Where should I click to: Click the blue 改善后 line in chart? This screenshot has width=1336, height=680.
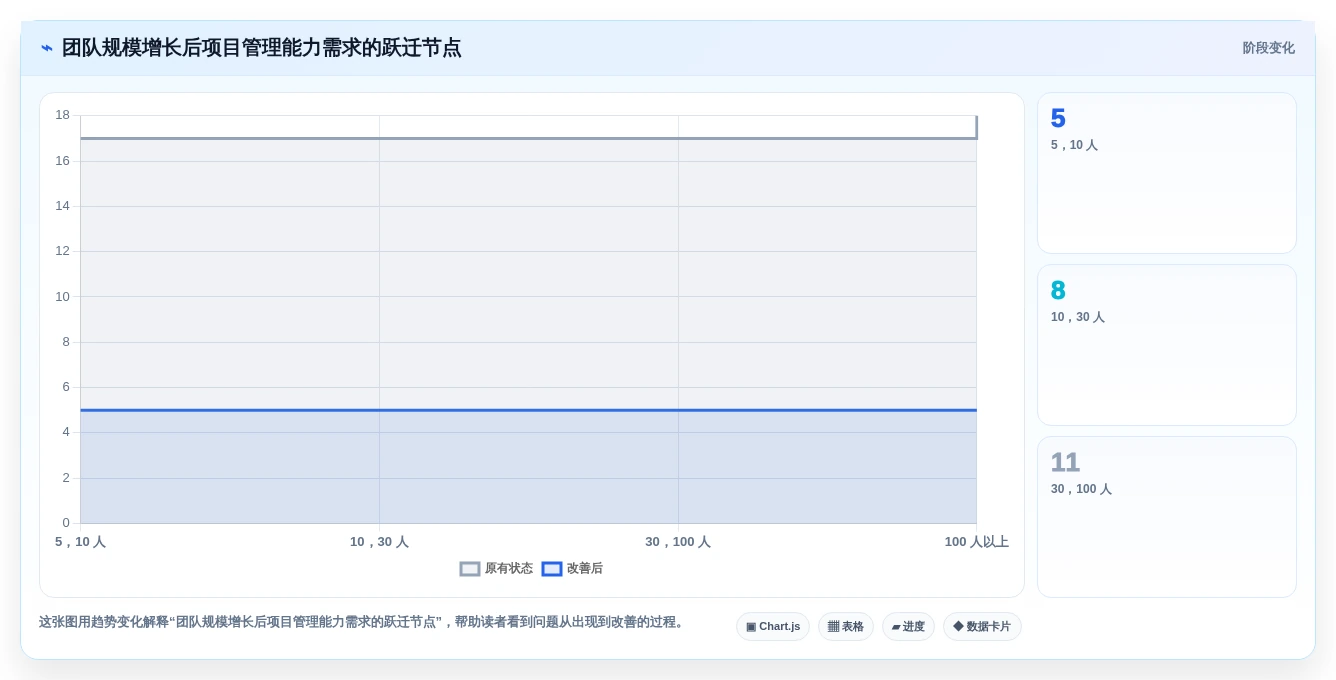528,410
